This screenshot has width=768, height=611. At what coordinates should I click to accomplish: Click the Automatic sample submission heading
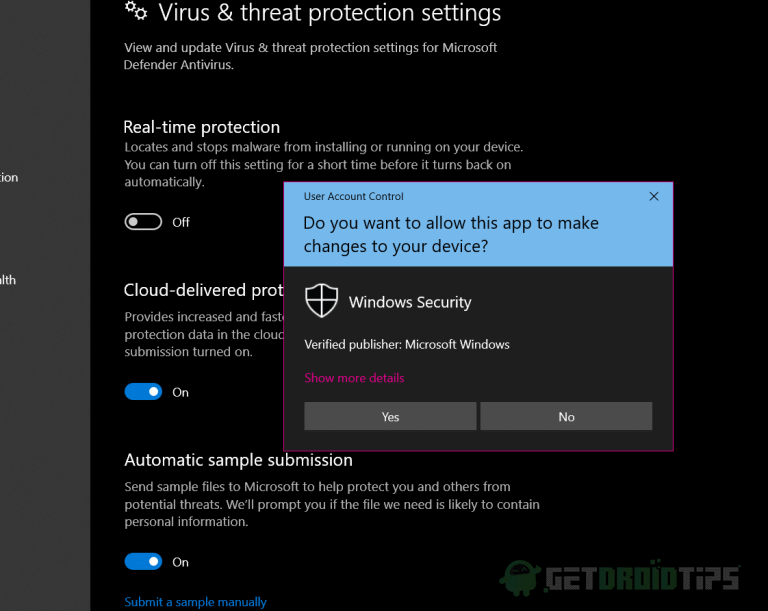point(238,460)
